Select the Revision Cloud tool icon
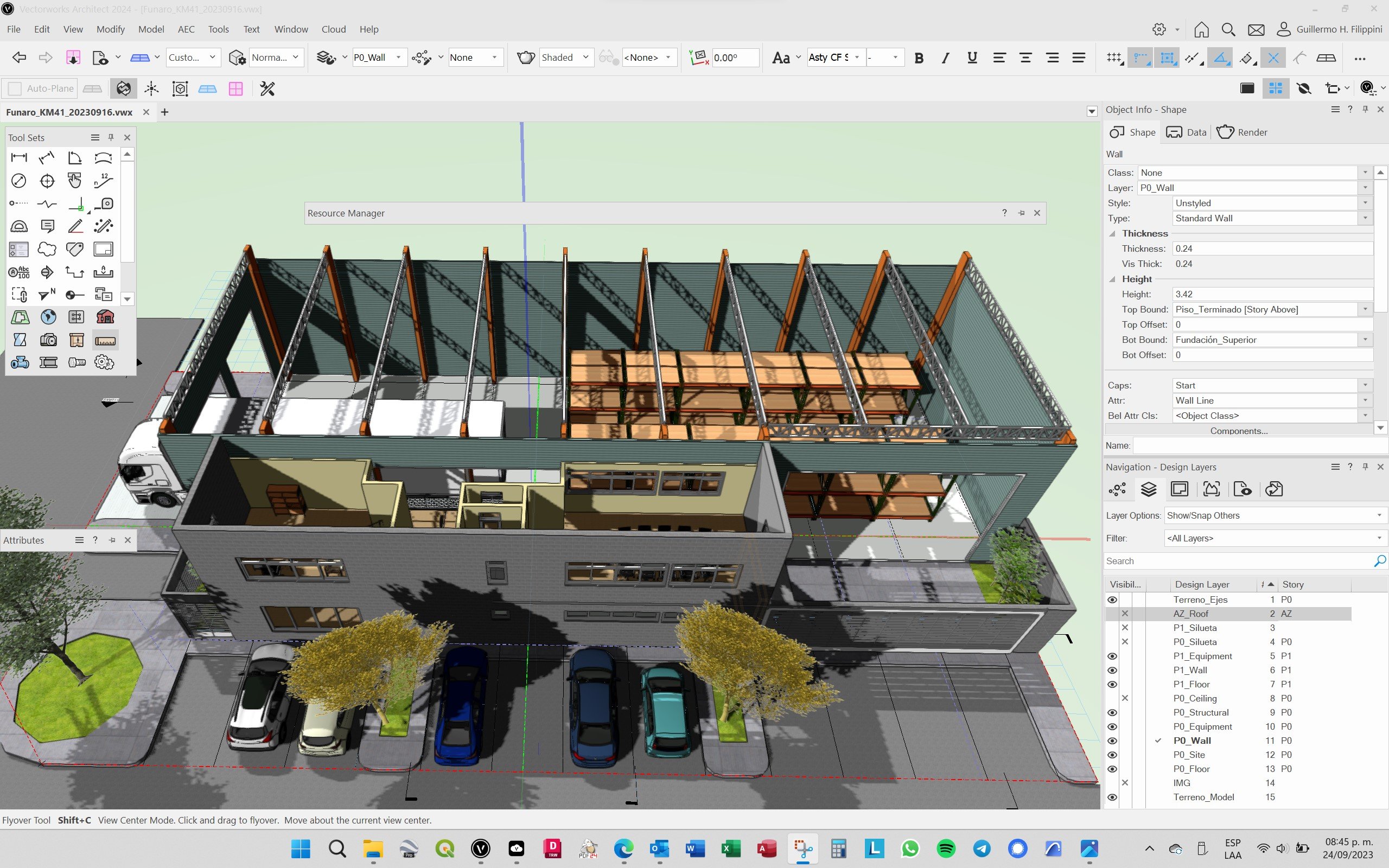Image resolution: width=1389 pixels, height=868 pixels. click(x=47, y=249)
